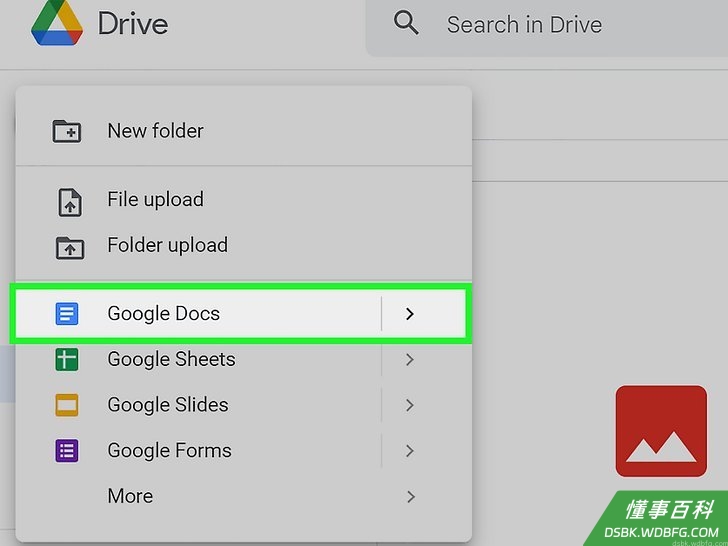Expand the Google Slides submenu arrow

coord(410,405)
